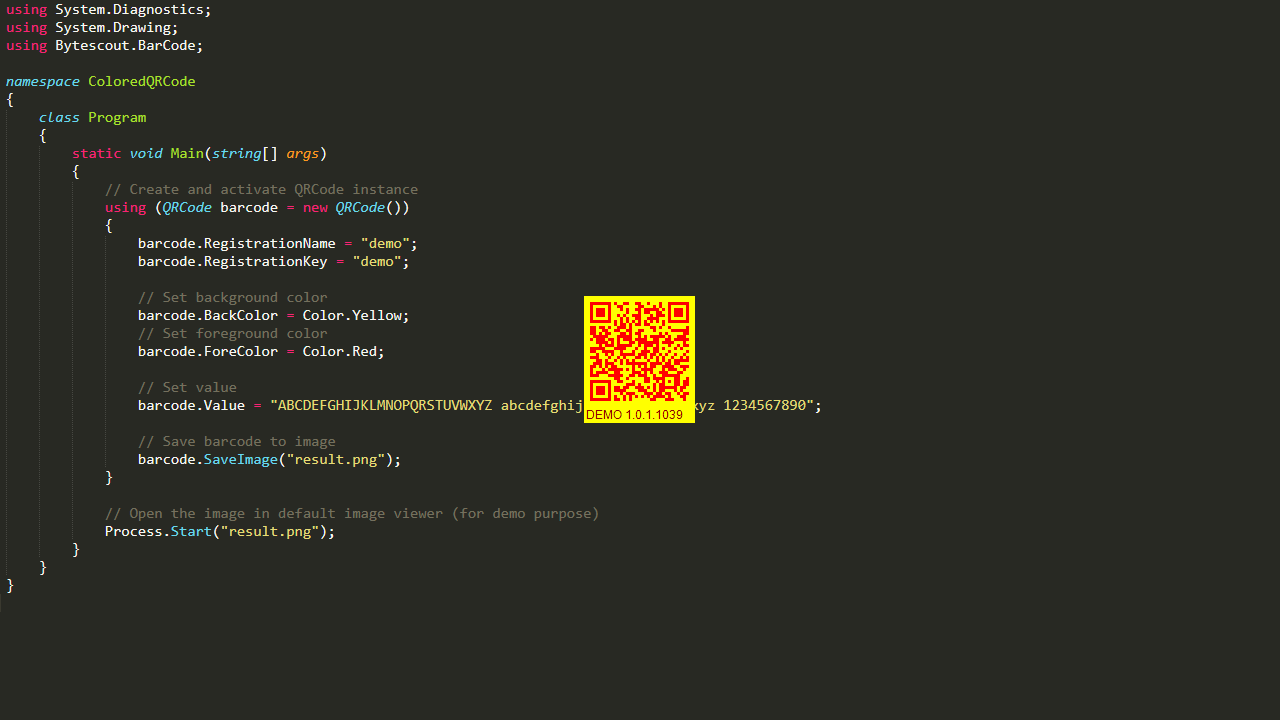Viewport: 1280px width, 720px height.
Task: Select the Main method declaration
Action: [199, 153]
